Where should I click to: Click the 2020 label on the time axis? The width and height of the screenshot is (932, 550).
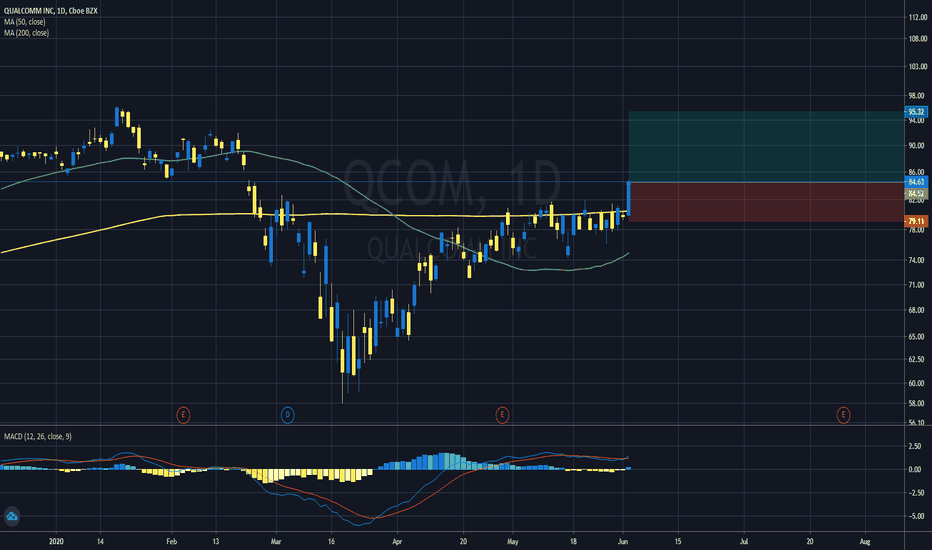(56, 542)
